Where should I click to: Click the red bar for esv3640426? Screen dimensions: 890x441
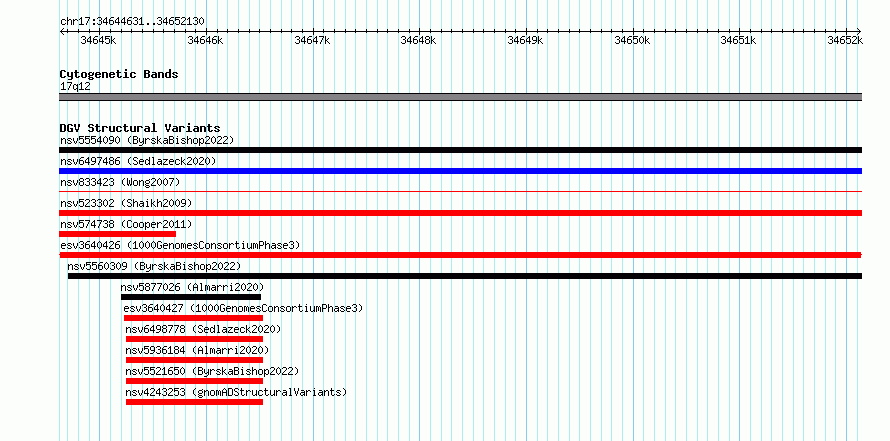(460, 255)
